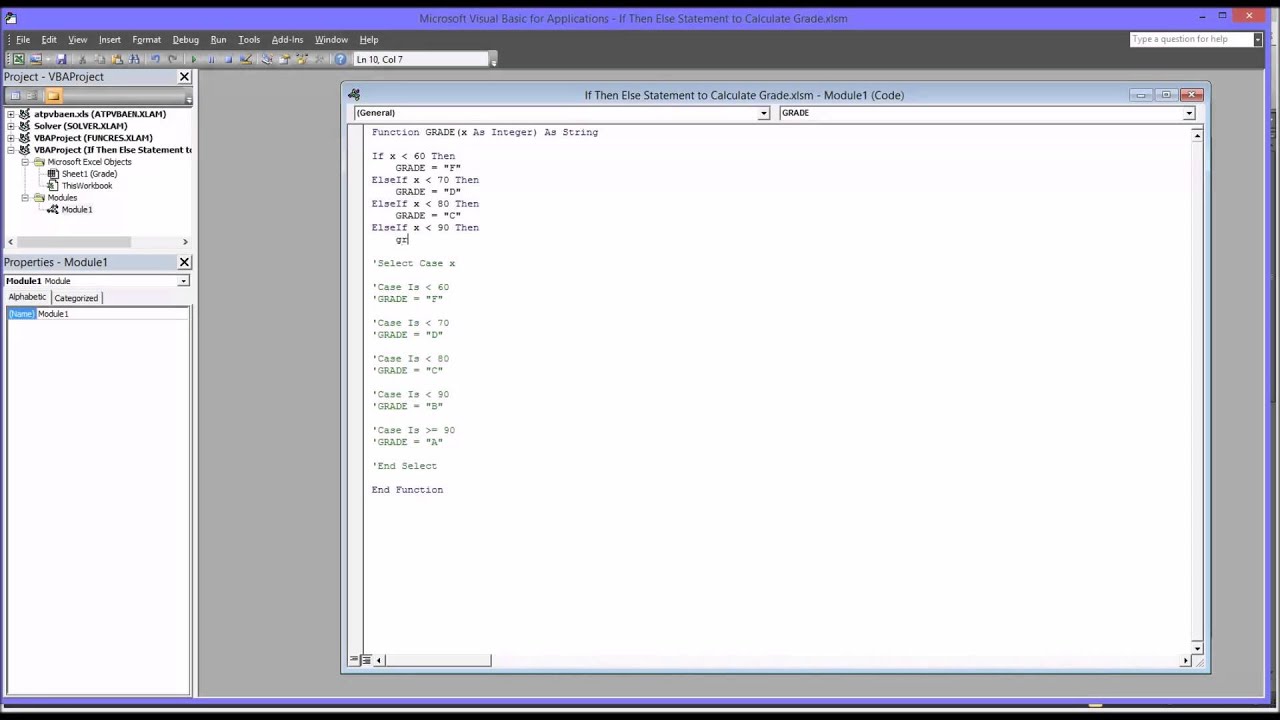Viewport: 1280px width, 720px height.
Task: Click the Redo arrow icon
Action: (x=173, y=59)
